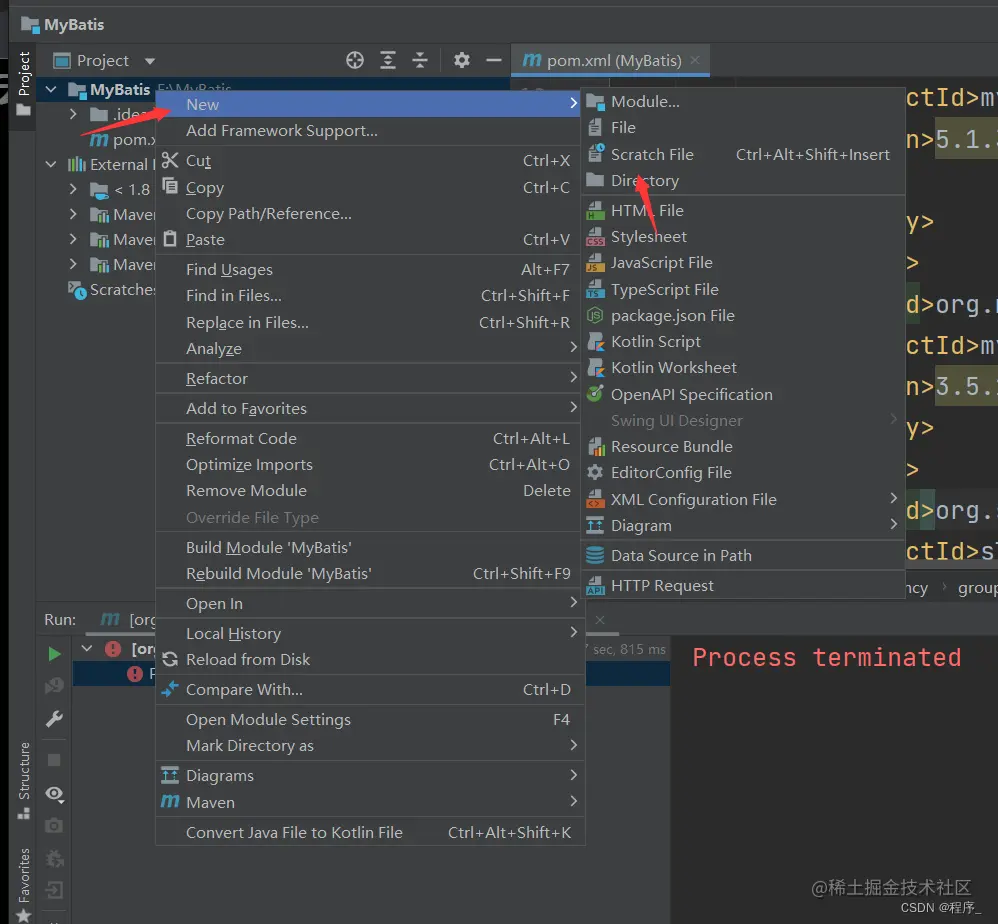Screen dimensions: 998x924
Task: Choose New in the context menu
Action: coord(369,104)
